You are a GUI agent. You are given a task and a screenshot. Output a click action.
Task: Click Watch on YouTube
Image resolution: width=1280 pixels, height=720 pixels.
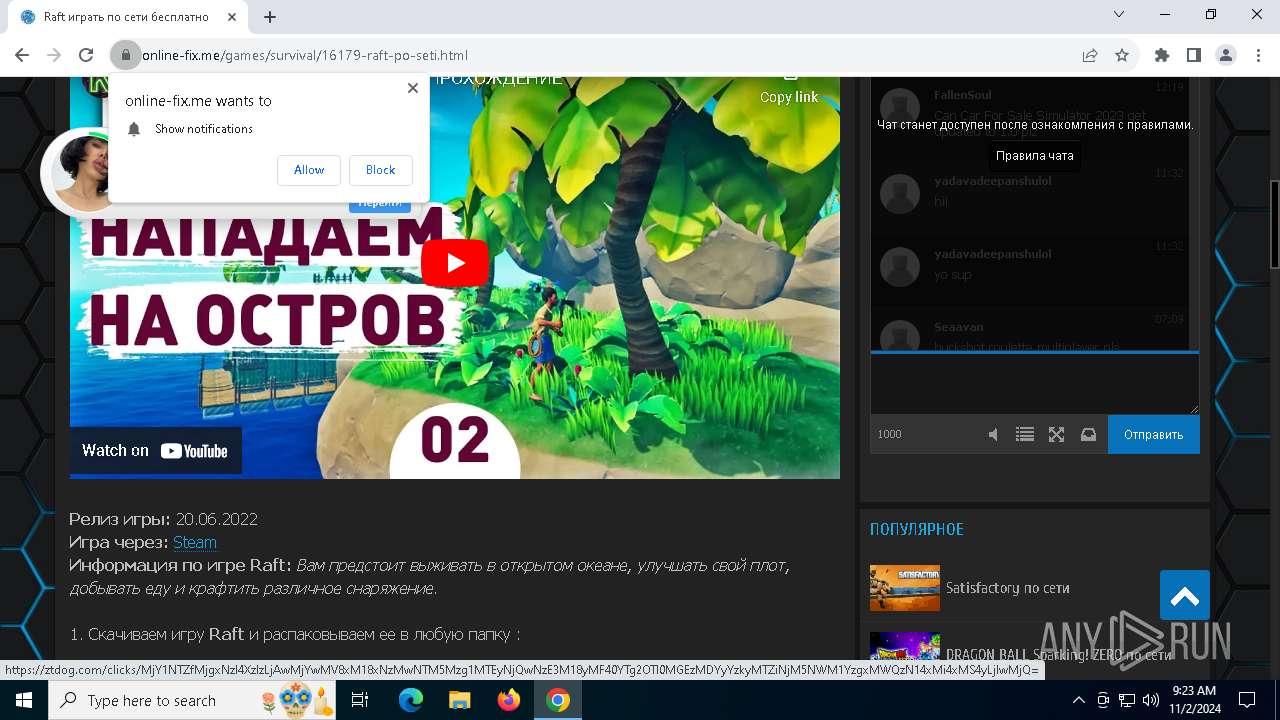coord(155,451)
